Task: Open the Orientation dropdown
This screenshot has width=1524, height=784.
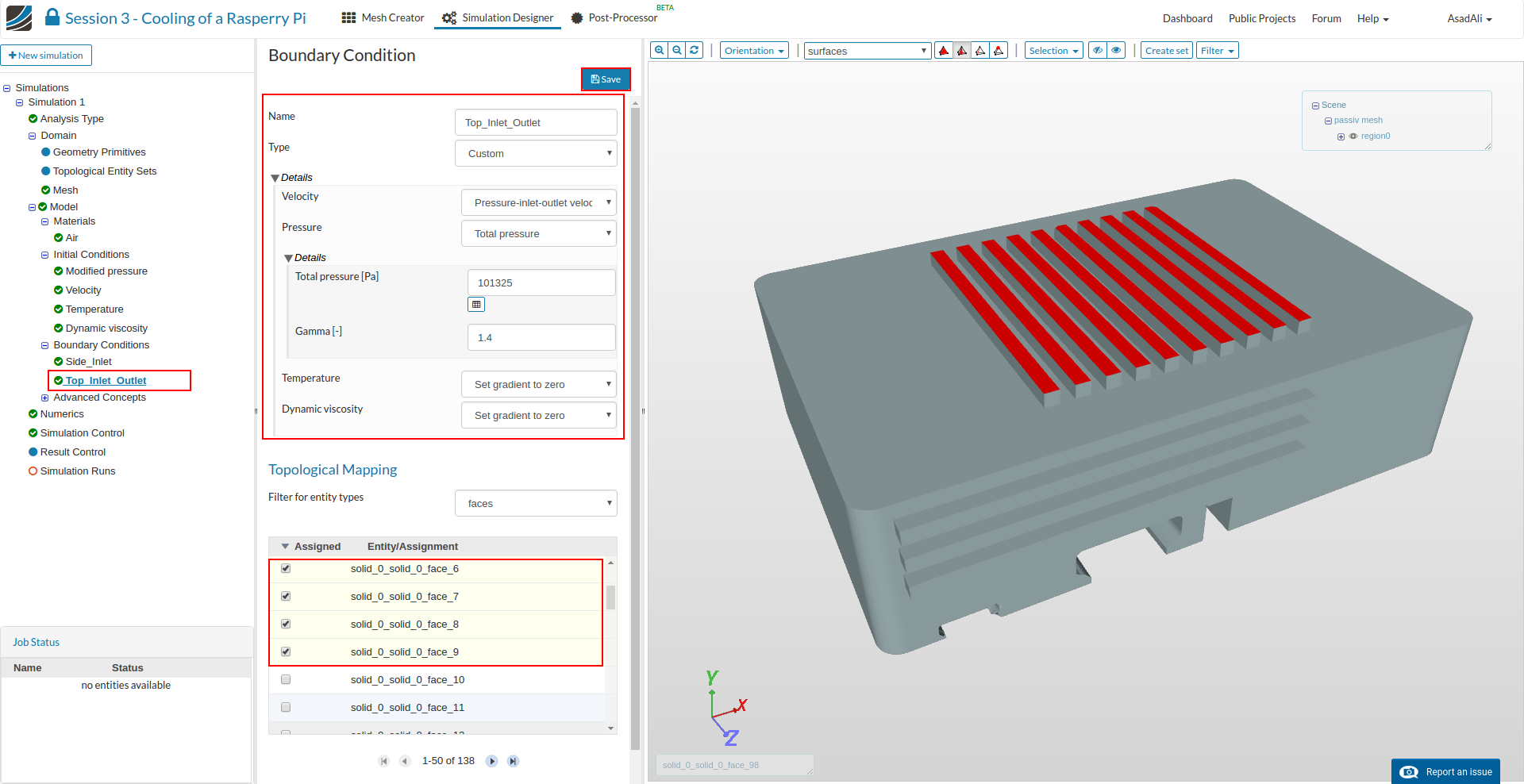Action: point(754,51)
